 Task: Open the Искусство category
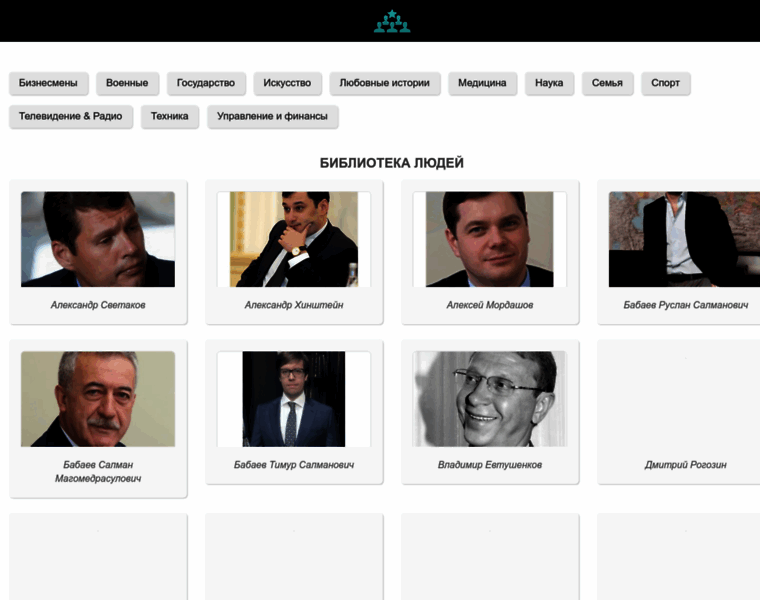pyautogui.click(x=287, y=83)
